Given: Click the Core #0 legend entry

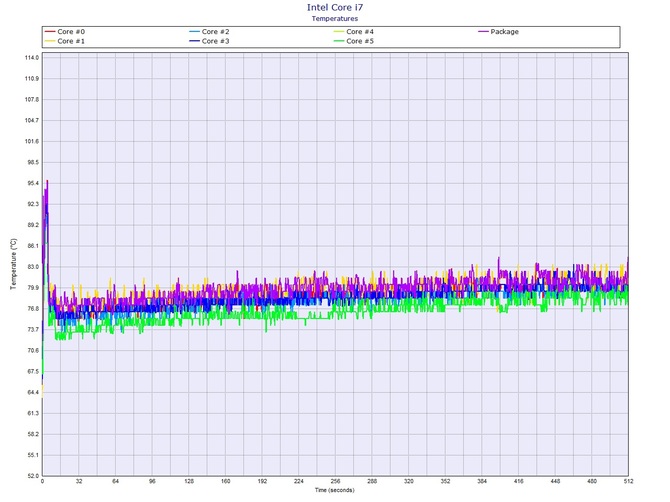Looking at the screenshot, I should [71, 31].
